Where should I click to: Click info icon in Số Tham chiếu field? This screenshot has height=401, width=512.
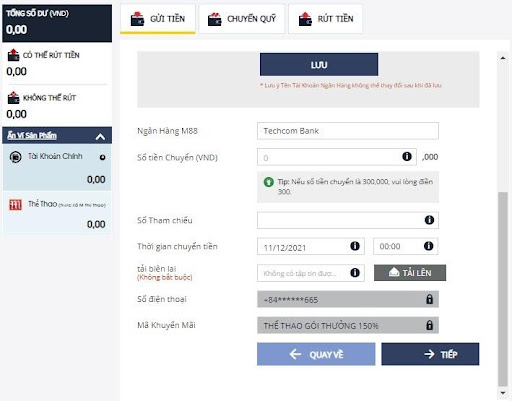click(x=429, y=220)
